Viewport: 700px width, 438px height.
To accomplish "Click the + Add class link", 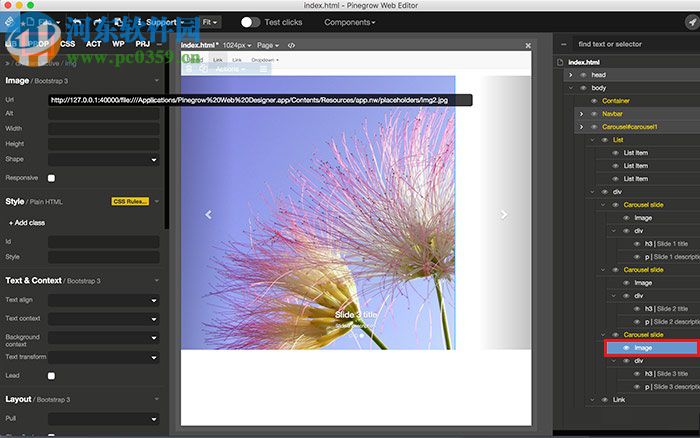I will coord(27,223).
